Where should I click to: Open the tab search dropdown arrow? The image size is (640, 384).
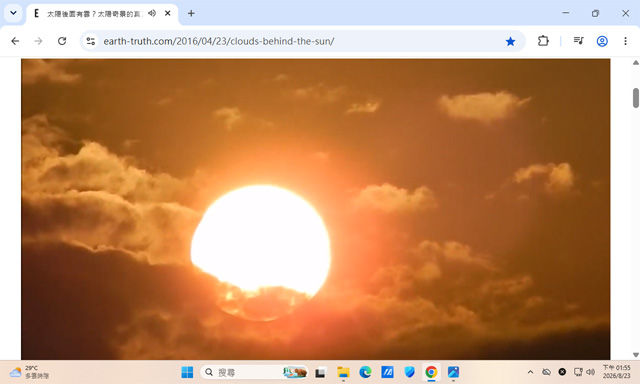(13, 13)
